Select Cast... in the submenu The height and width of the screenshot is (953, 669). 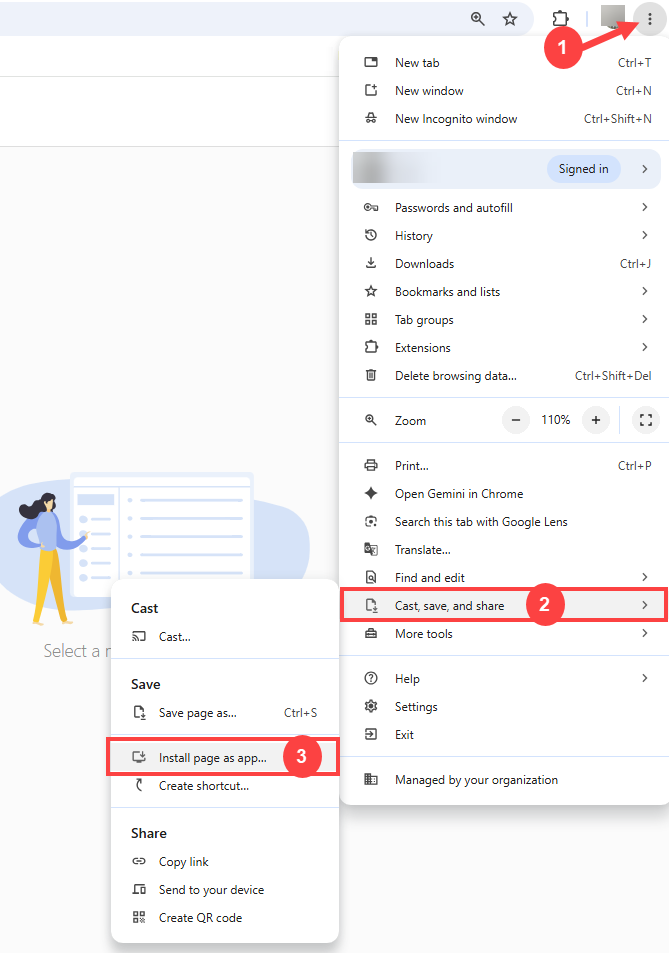click(x=225, y=636)
